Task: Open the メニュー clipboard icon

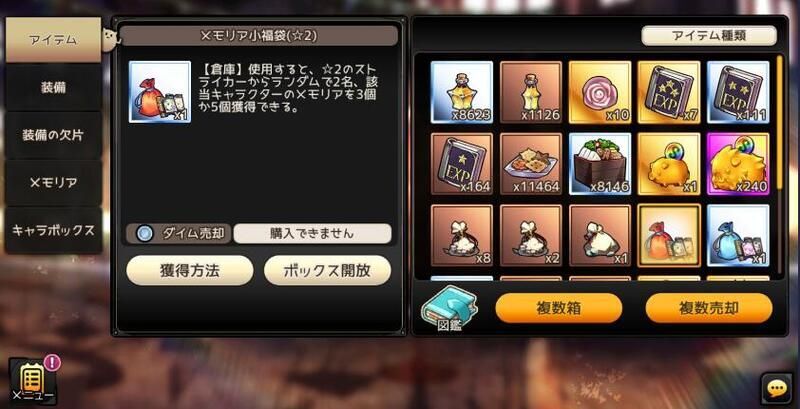Action: tap(32, 380)
